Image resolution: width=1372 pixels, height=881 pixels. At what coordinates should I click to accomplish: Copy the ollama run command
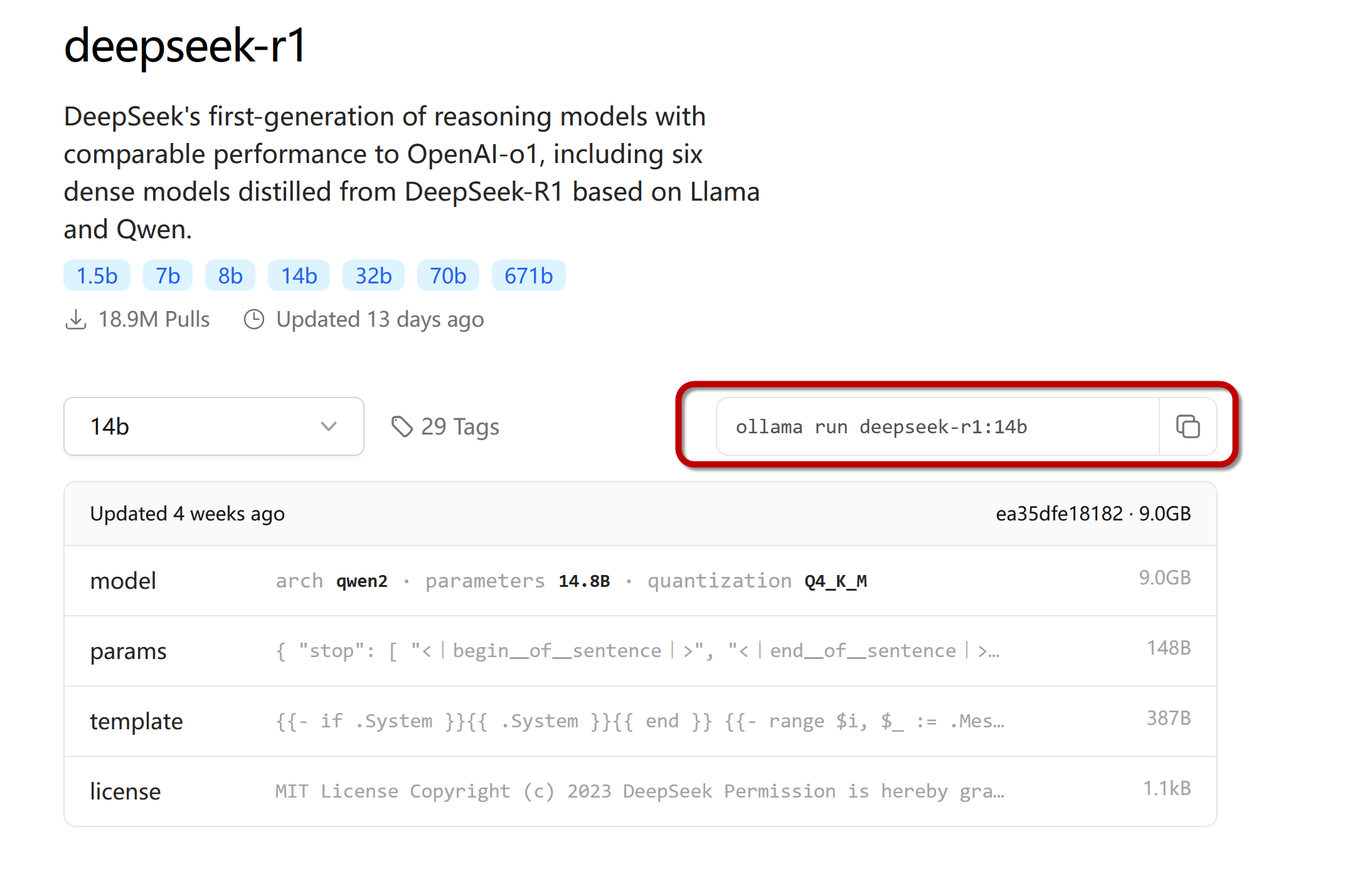pos(1188,426)
